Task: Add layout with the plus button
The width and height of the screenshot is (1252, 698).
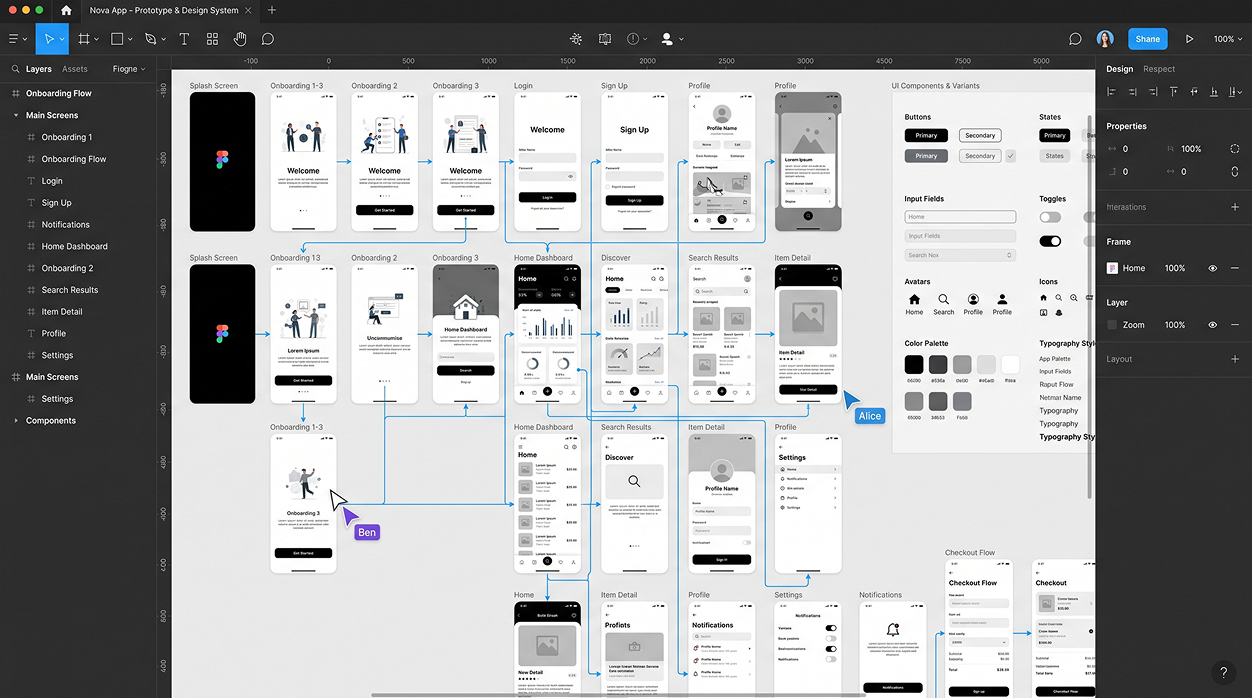Action: click(1235, 359)
